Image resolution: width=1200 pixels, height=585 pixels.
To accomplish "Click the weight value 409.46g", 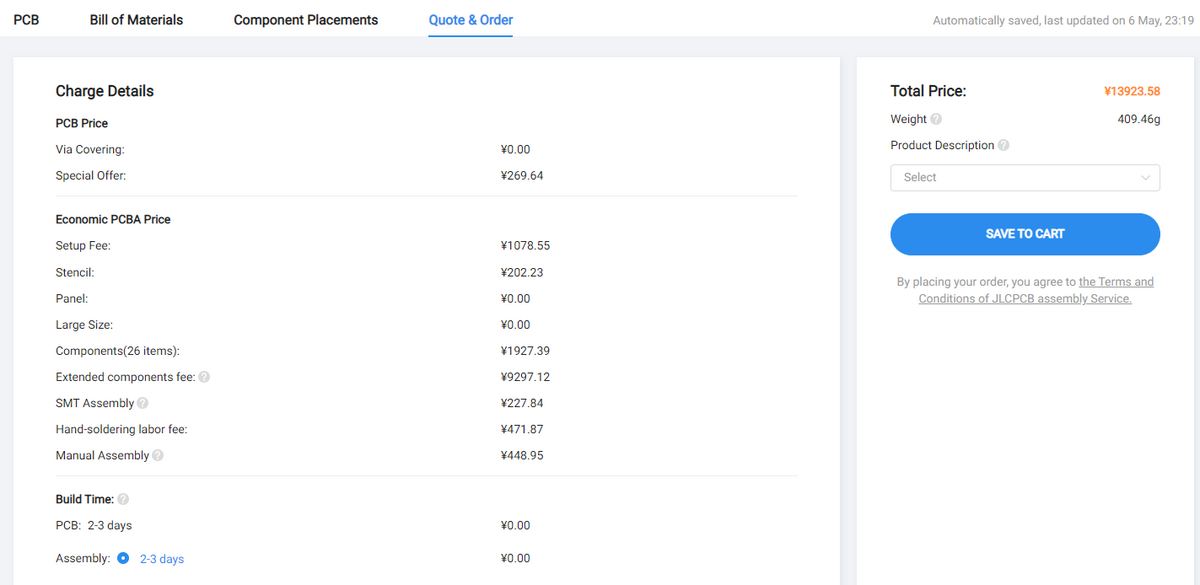I will tap(1138, 119).
